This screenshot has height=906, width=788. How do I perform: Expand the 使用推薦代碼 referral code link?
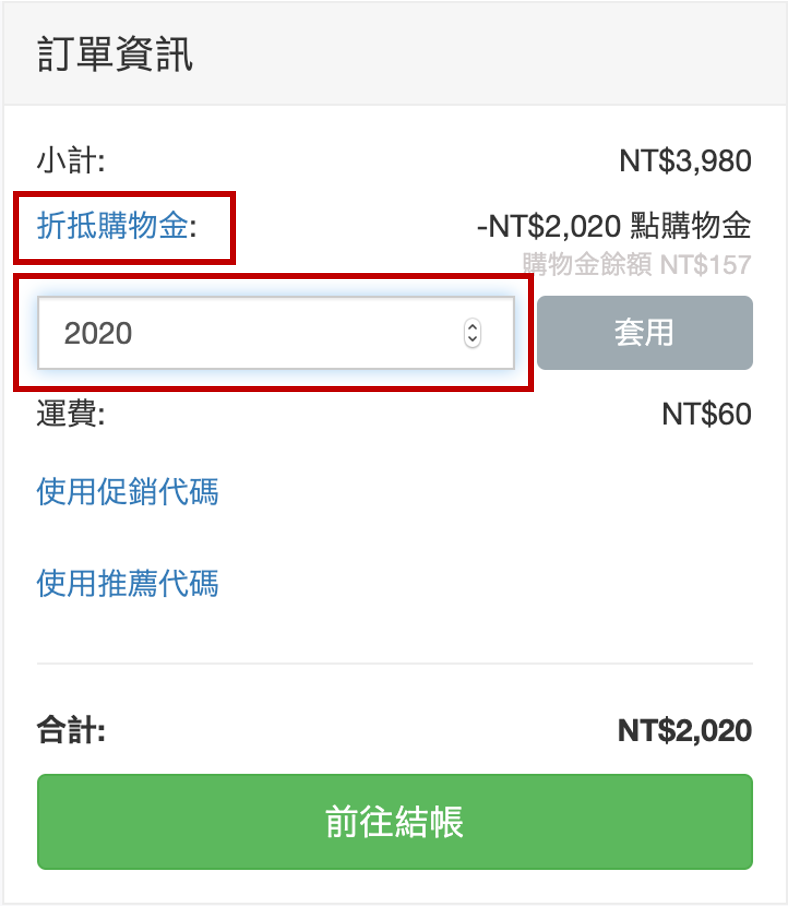127,582
